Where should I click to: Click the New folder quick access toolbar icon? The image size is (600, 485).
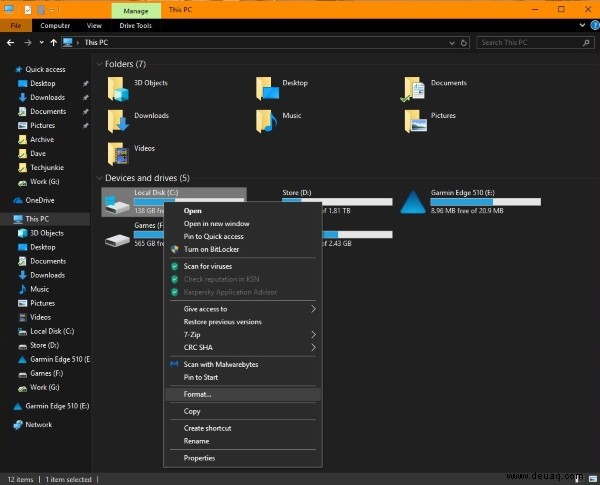(x=41, y=10)
